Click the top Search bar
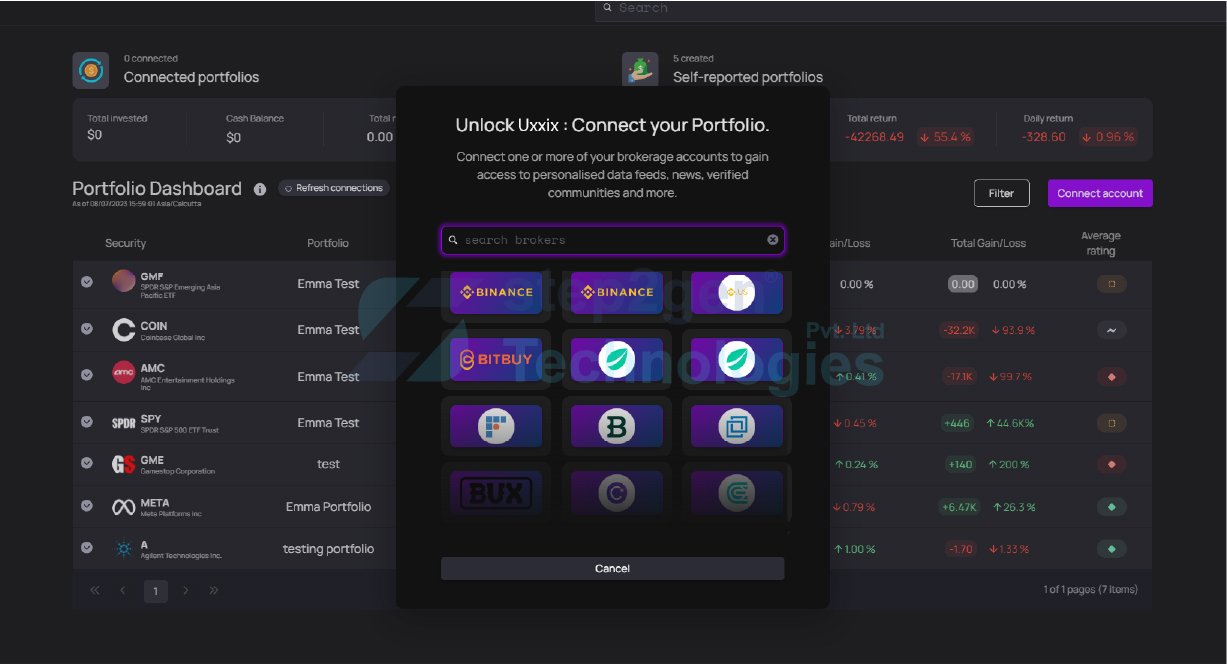 tap(910, 9)
